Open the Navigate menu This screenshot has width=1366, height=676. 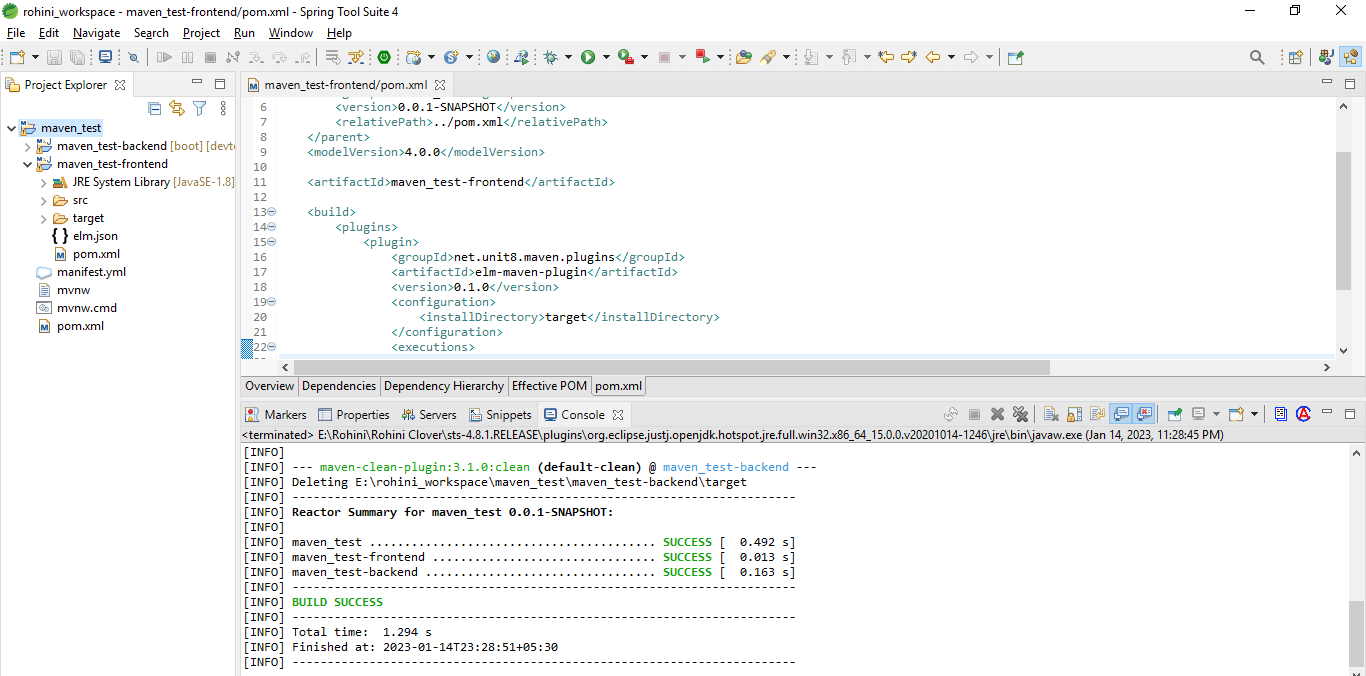click(96, 33)
